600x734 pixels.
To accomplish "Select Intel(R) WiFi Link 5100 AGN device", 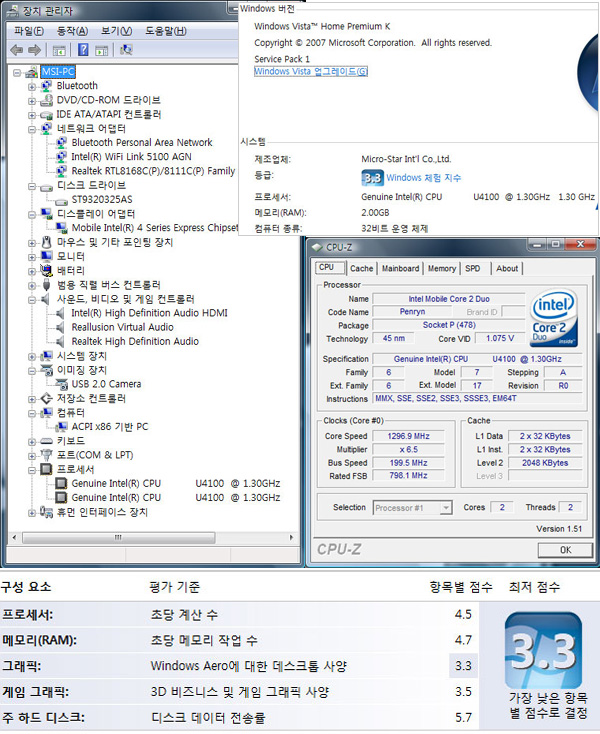I will tap(131, 157).
